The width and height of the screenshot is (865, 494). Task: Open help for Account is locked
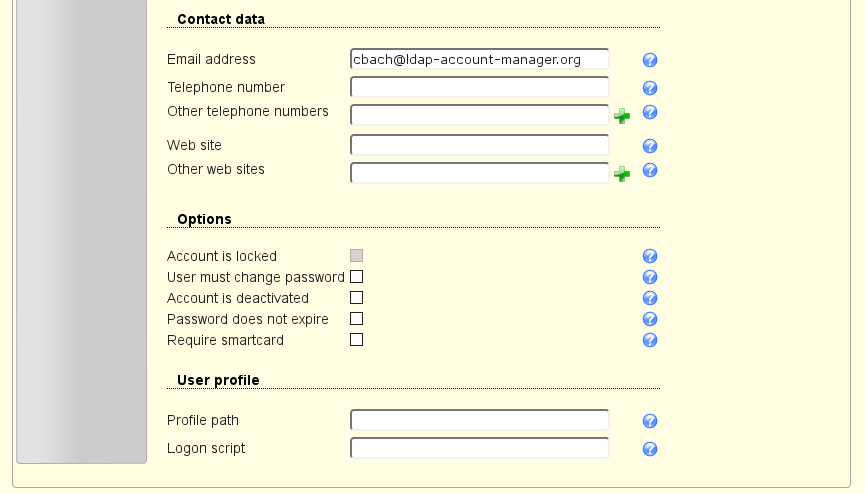[650, 256]
